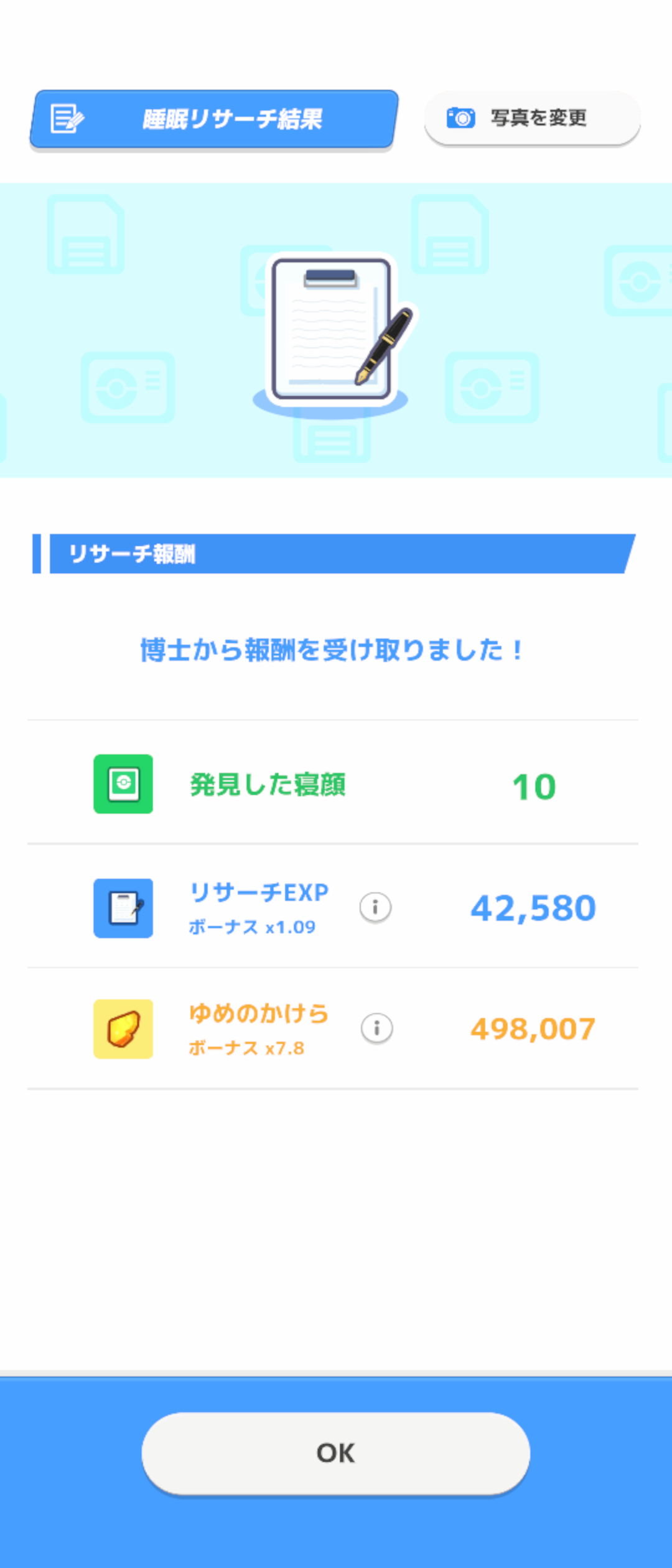Tap the ゆめのかけら label
The image size is (672, 1568).
(x=259, y=1013)
